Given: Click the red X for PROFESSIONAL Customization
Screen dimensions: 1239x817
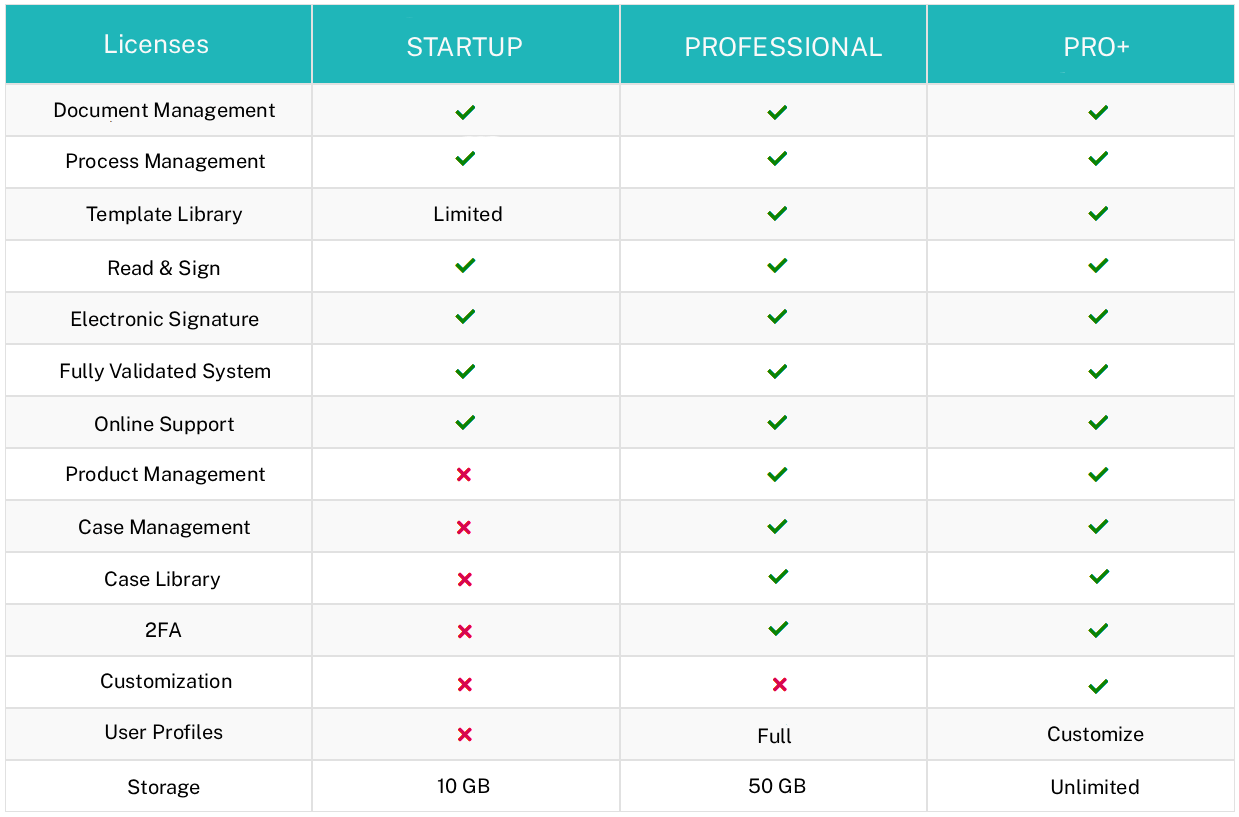Looking at the screenshot, I should coord(779,685).
